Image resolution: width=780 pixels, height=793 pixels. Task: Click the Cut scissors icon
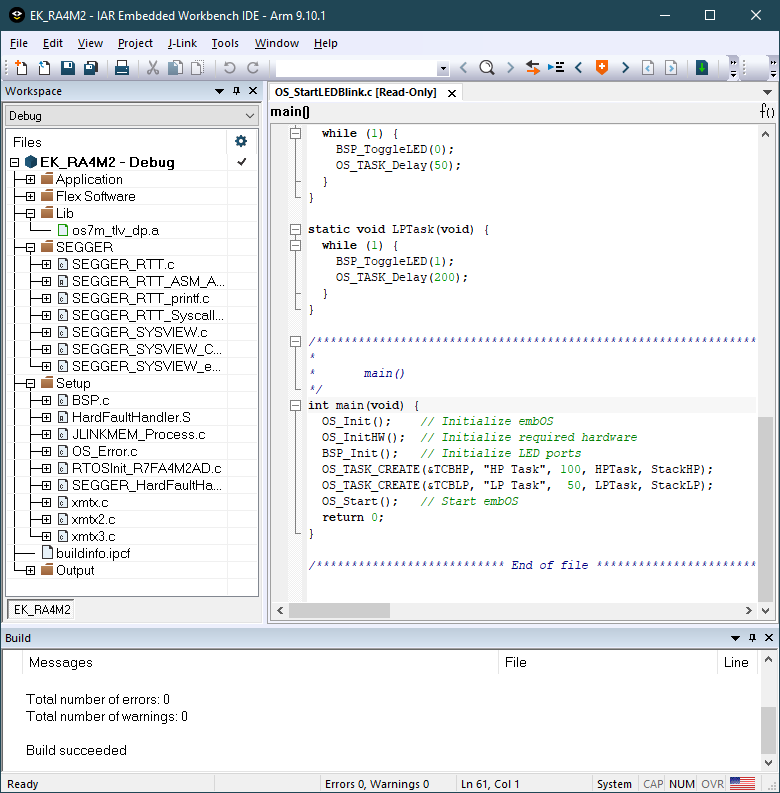pos(153,68)
